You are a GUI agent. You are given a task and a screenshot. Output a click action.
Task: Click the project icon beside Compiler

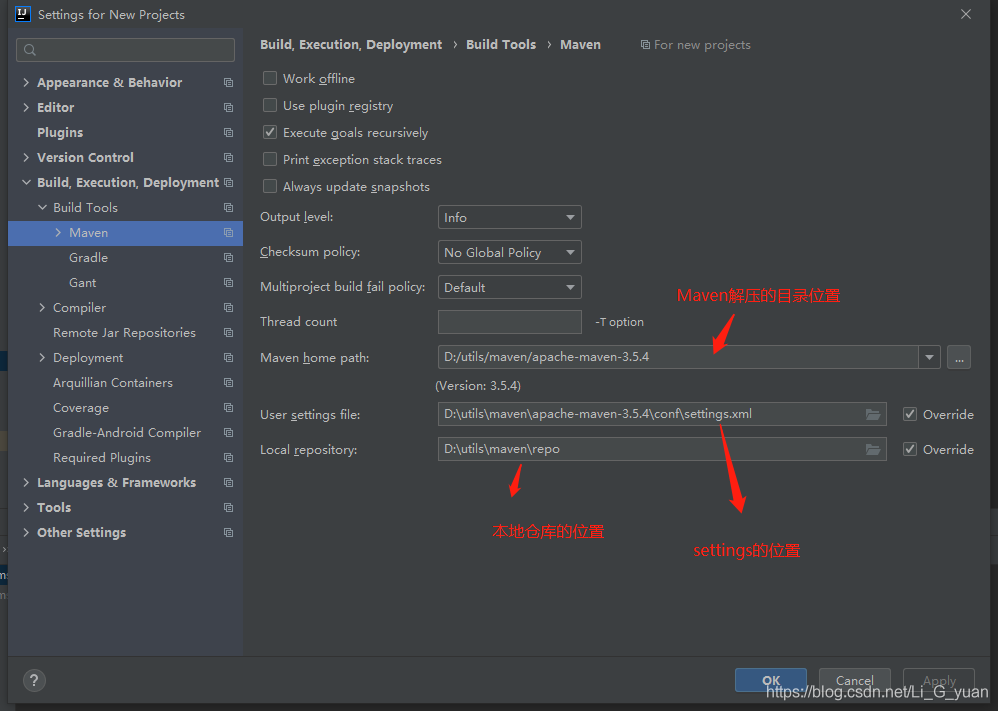(228, 307)
